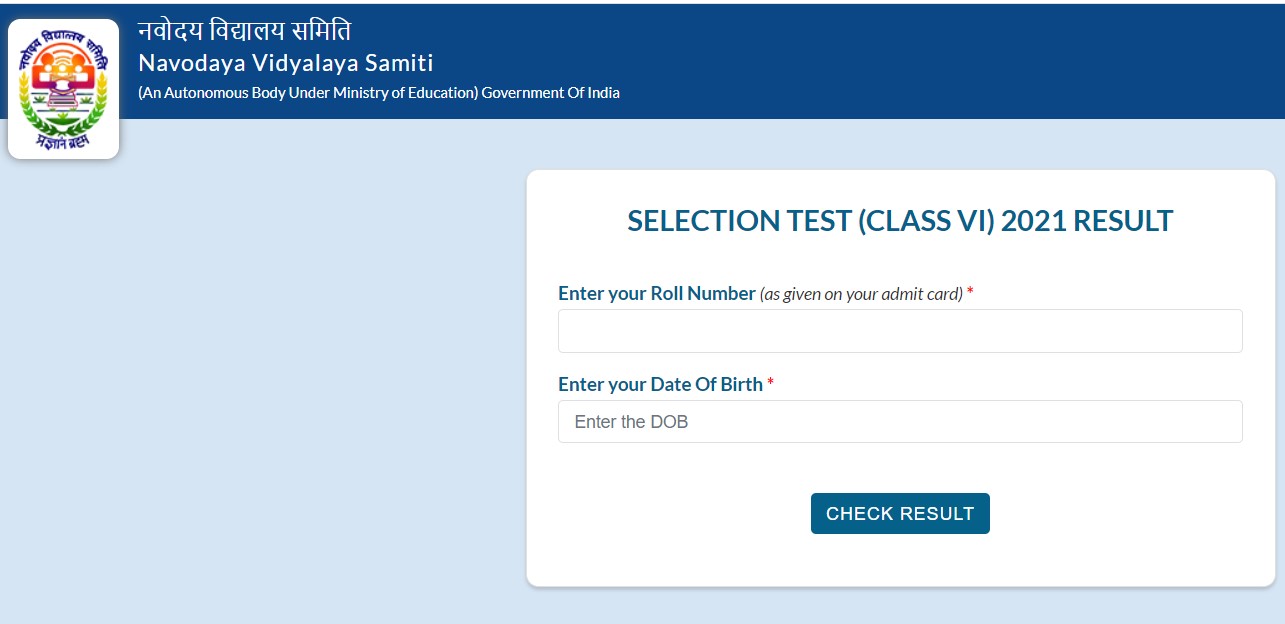Select the 'SELECTION TEST (CLASS VI)' heading

pyautogui.click(x=811, y=221)
